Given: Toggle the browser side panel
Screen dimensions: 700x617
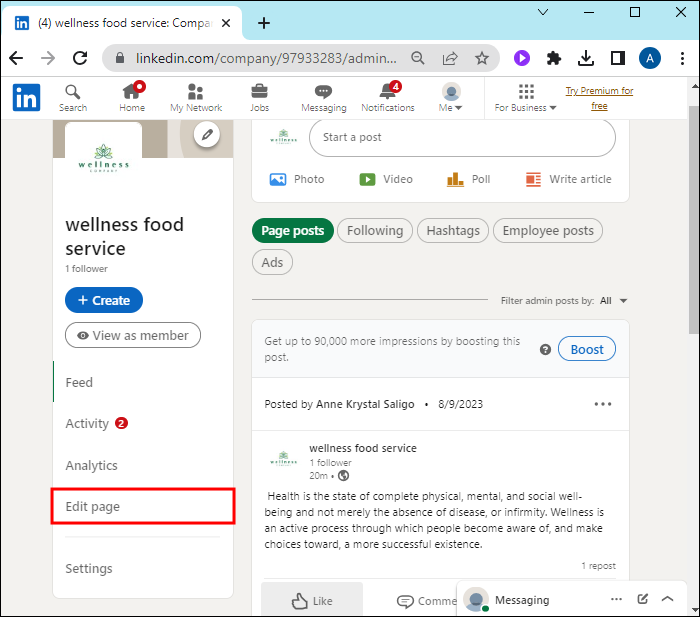Looking at the screenshot, I should [618, 58].
